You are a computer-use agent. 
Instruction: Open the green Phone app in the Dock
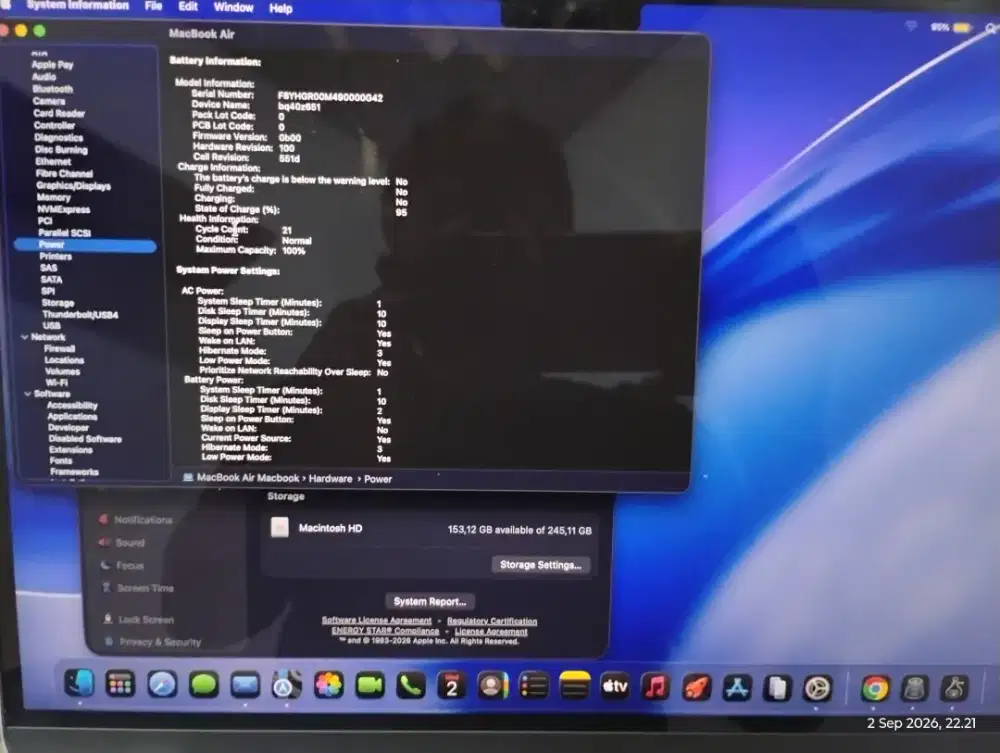411,687
